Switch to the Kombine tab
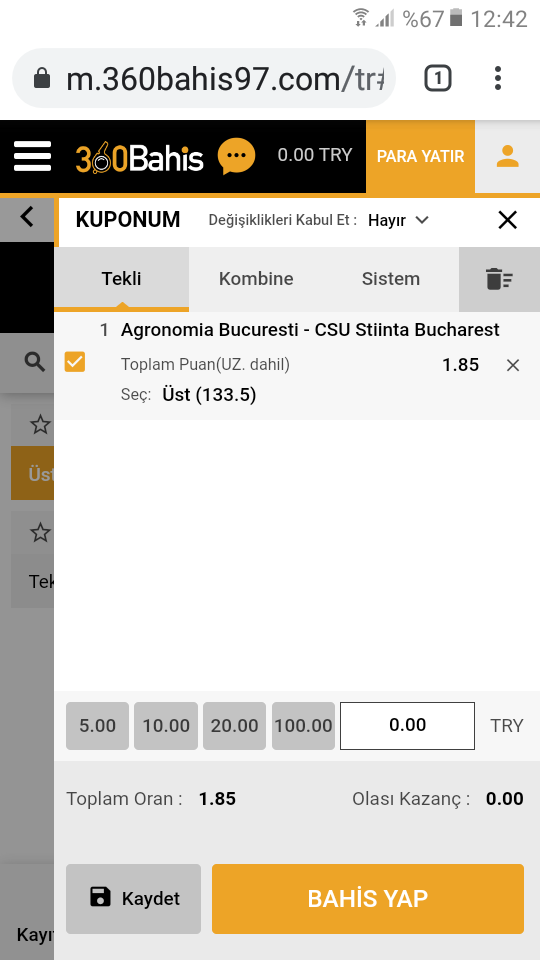 pyautogui.click(x=256, y=279)
